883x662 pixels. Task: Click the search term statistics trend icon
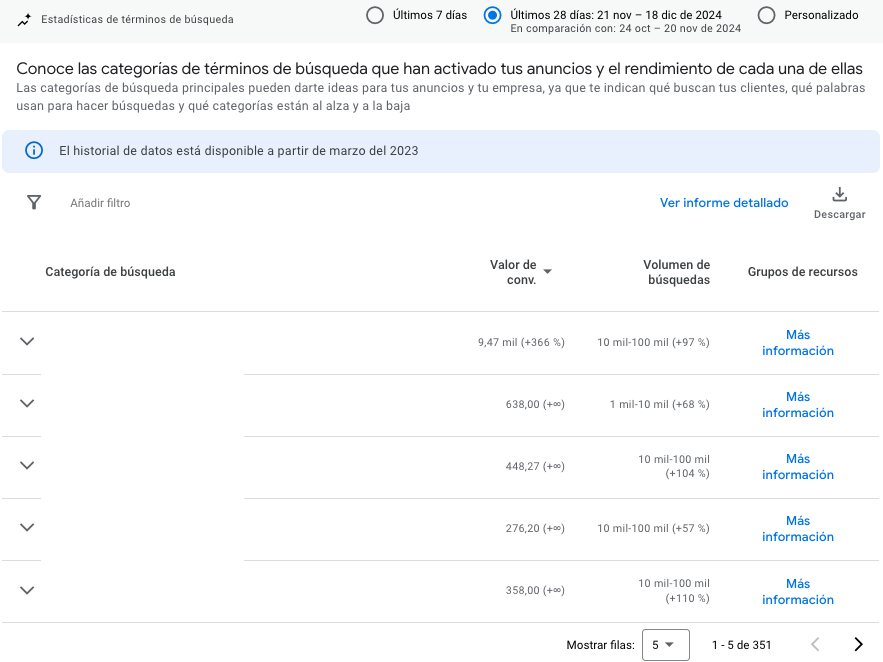pos(24,19)
